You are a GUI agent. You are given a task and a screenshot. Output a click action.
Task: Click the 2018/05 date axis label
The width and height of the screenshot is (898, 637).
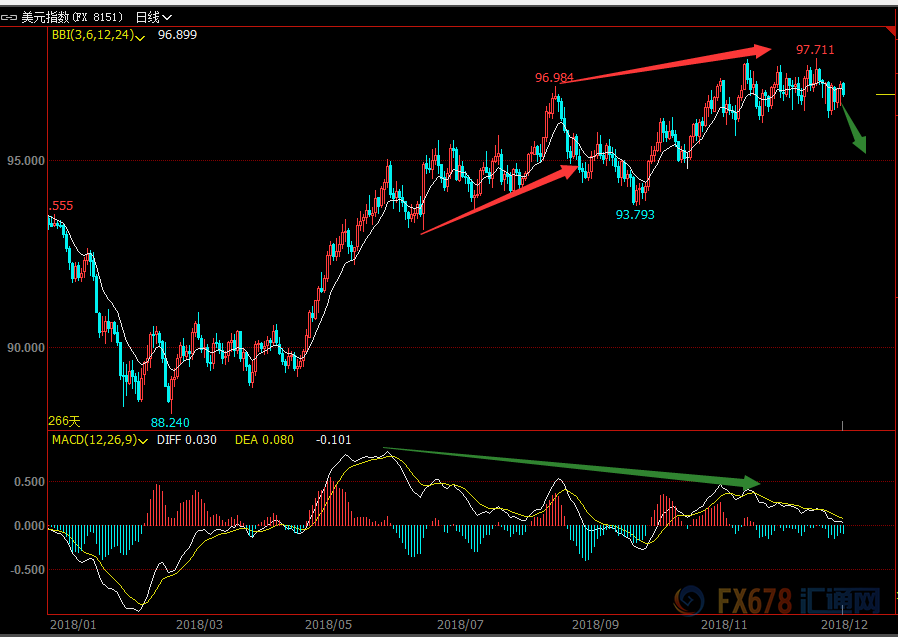[x=328, y=624]
